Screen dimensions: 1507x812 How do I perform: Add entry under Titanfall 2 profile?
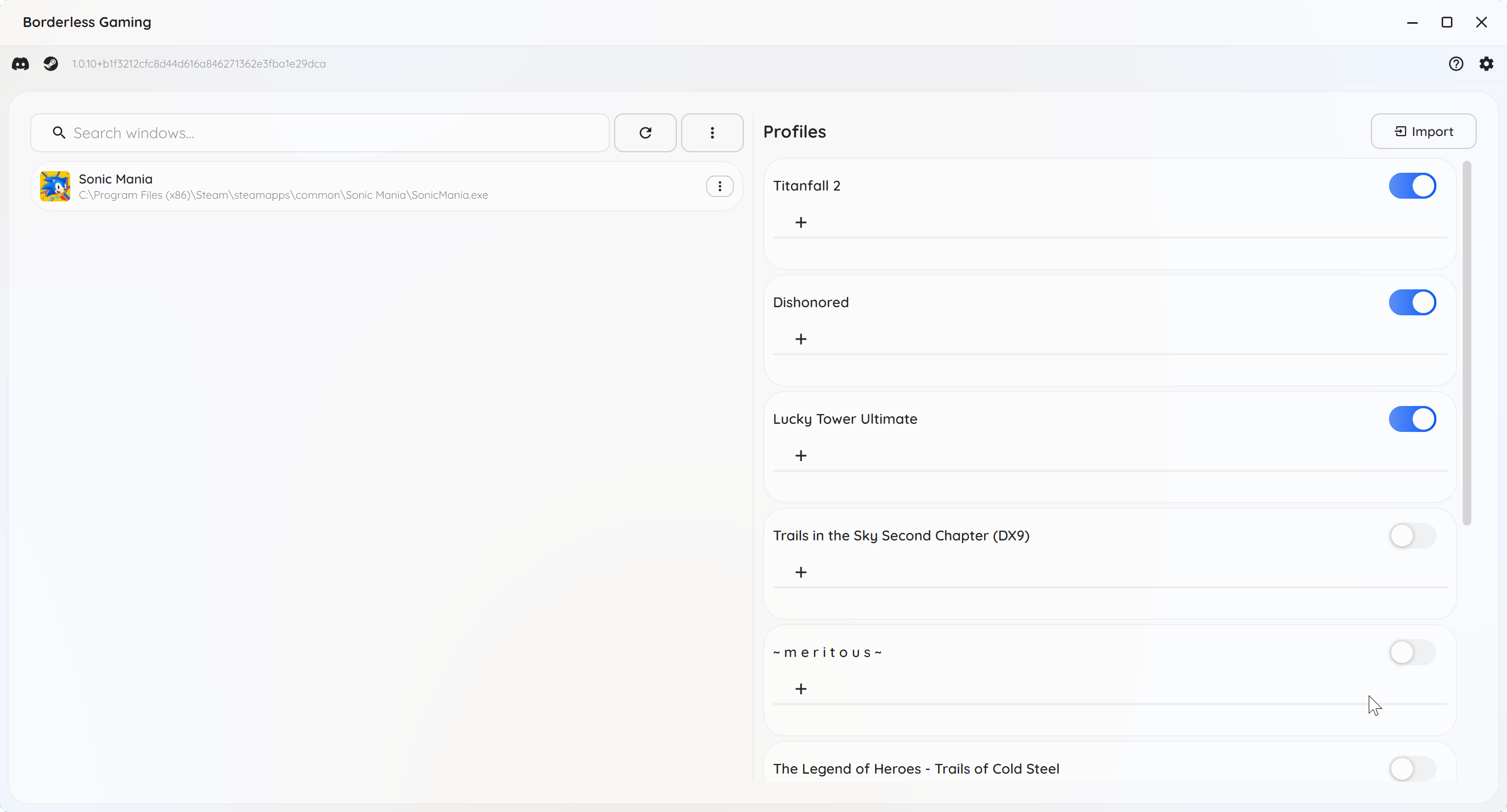[x=801, y=223]
